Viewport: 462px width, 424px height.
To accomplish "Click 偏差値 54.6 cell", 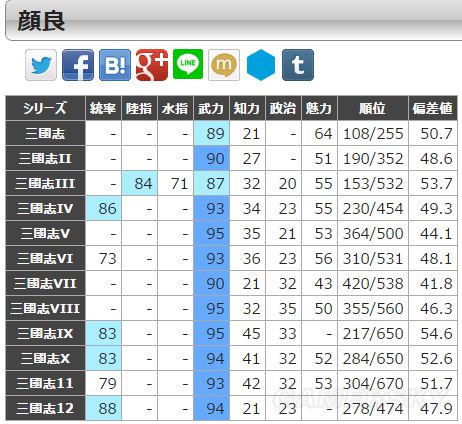I will click(433, 333).
